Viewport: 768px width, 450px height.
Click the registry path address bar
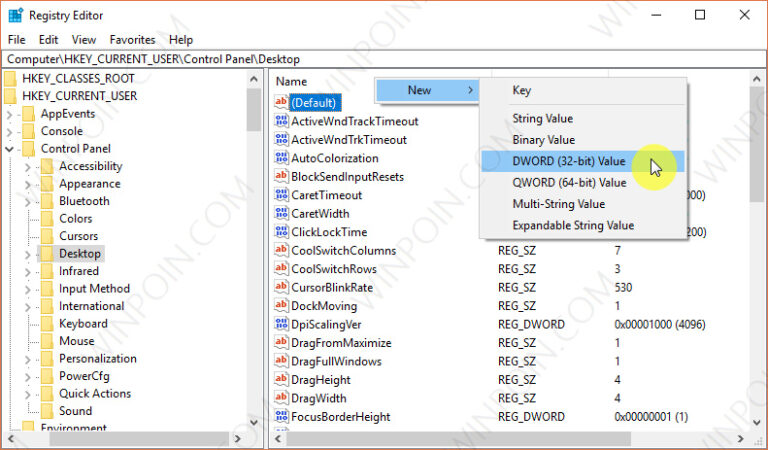click(380, 60)
